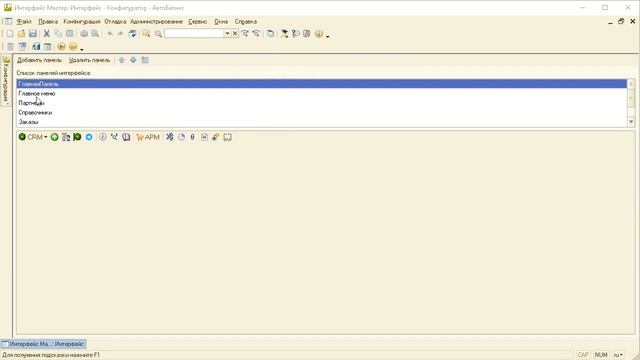Click the move panel up arrow icon
640x360 pixels.
coord(122,60)
